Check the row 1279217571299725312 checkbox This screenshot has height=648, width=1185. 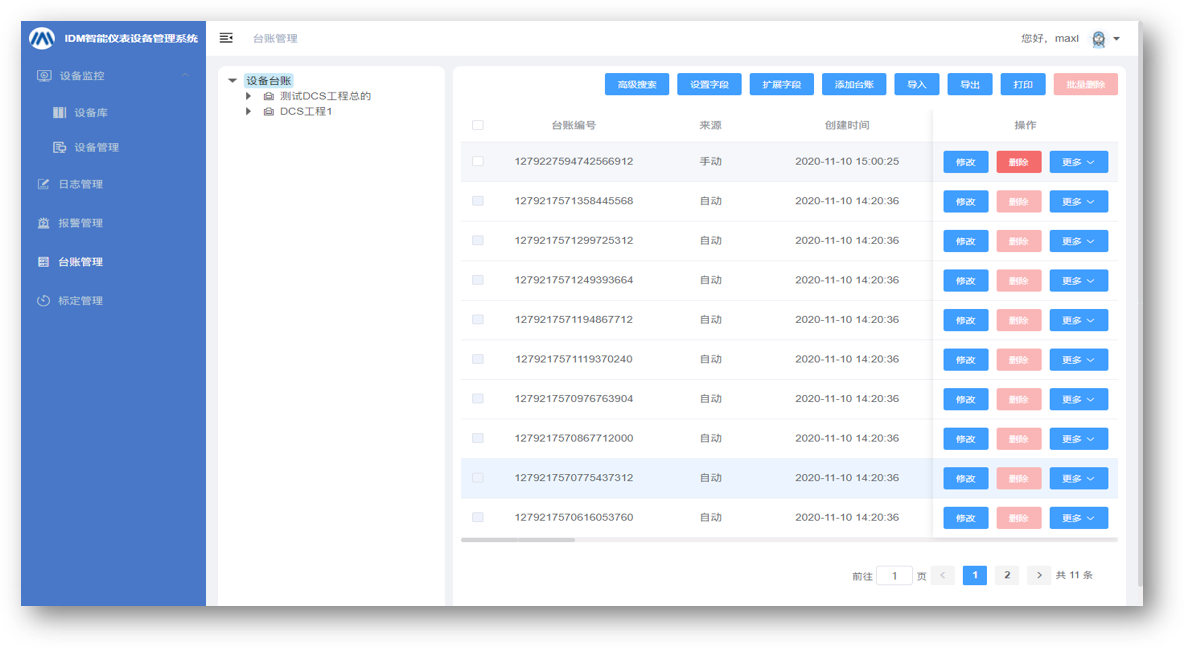click(x=478, y=240)
